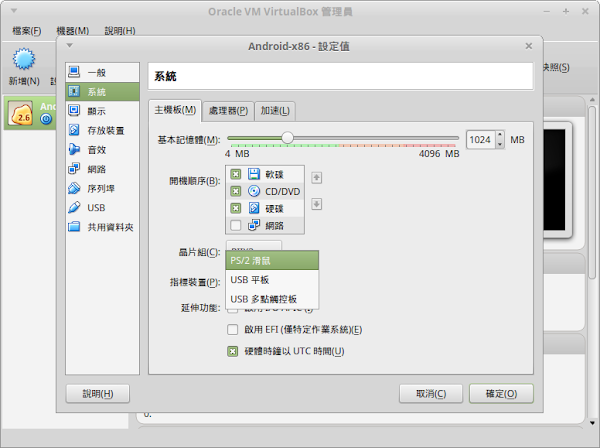Image resolution: width=600 pixels, height=448 pixels.
Task: Open main window menu arrow in title bar
Action: 14,11
